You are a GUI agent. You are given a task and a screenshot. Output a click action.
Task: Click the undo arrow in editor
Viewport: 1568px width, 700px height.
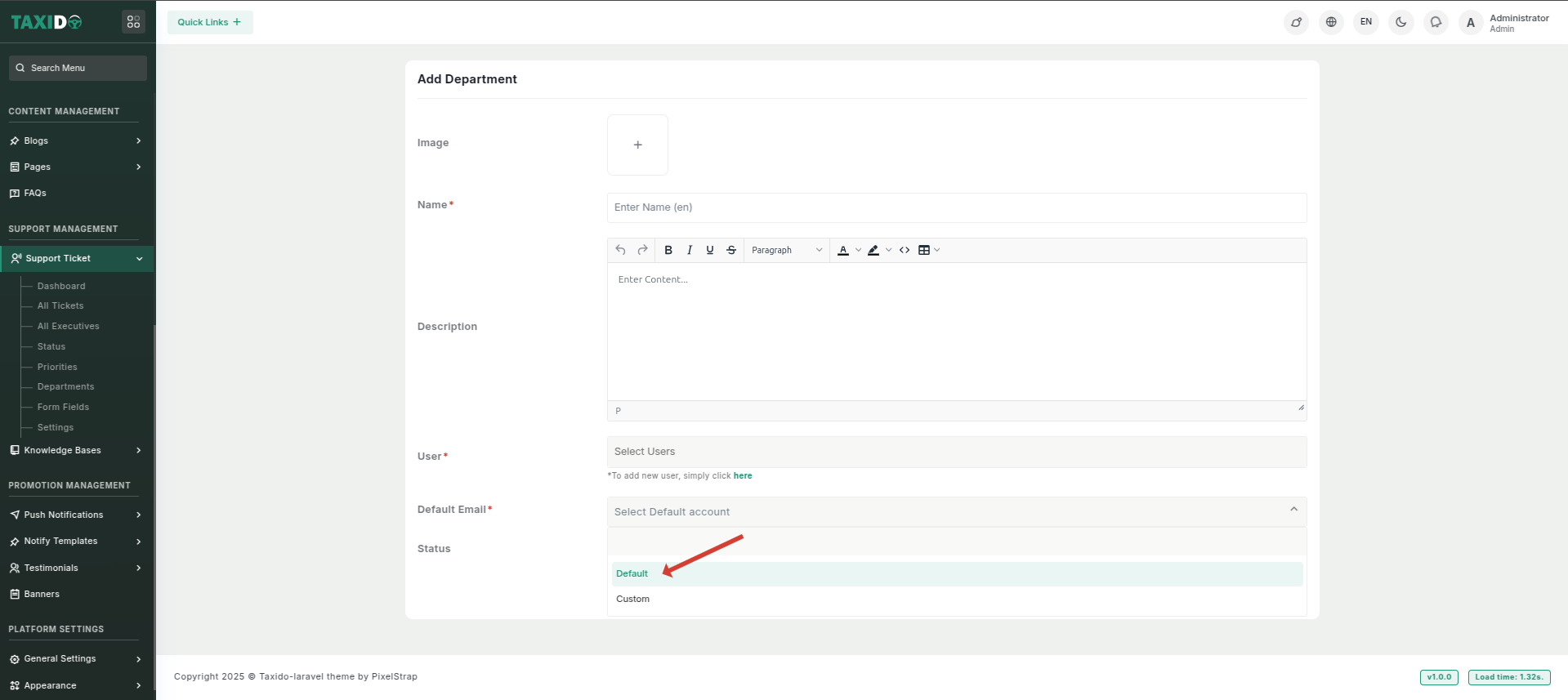[x=621, y=250]
